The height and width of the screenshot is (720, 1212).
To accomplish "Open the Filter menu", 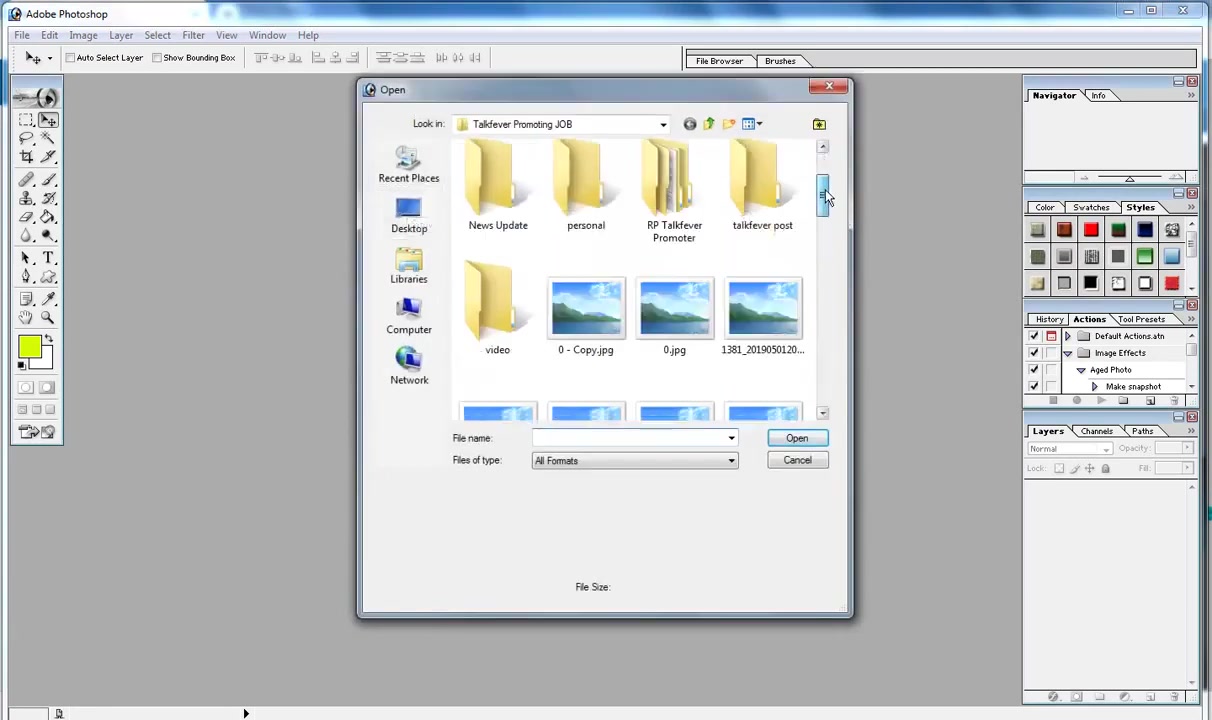I will point(193,35).
